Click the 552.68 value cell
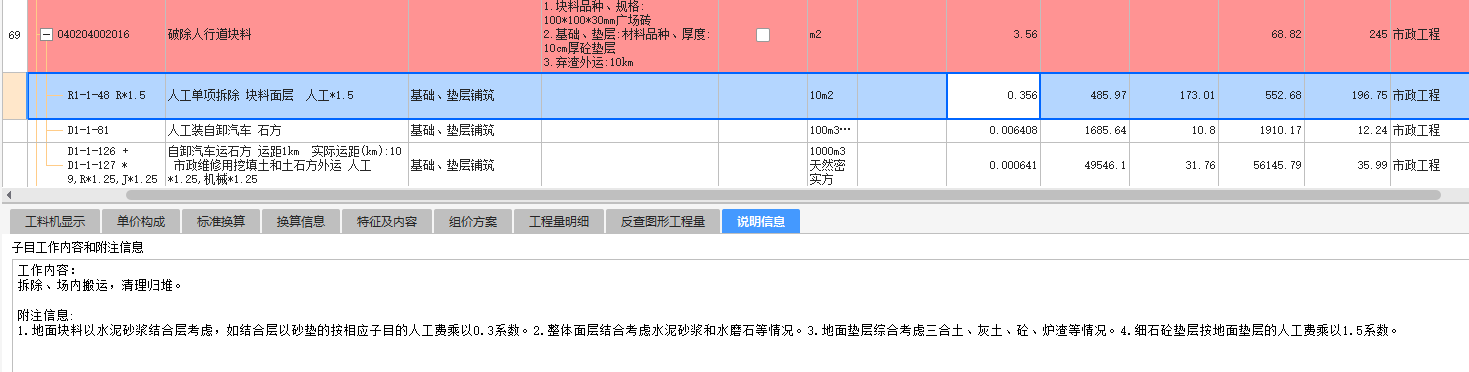 coord(1262,96)
